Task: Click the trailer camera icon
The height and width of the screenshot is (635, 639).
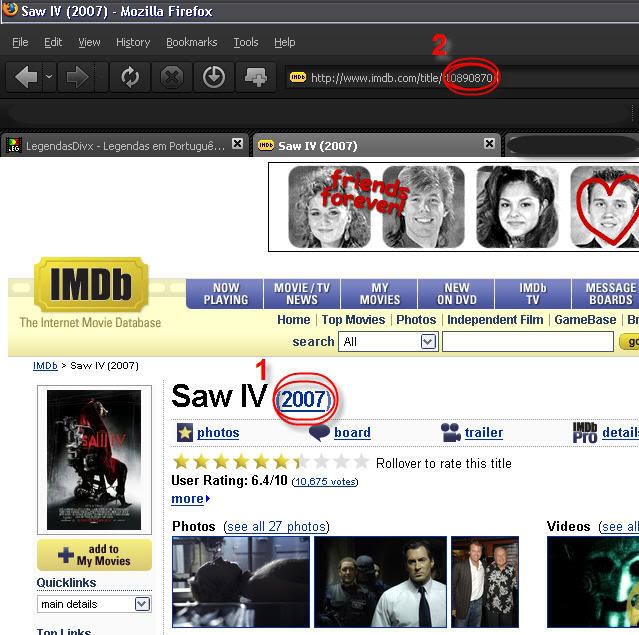Action: coord(450,432)
